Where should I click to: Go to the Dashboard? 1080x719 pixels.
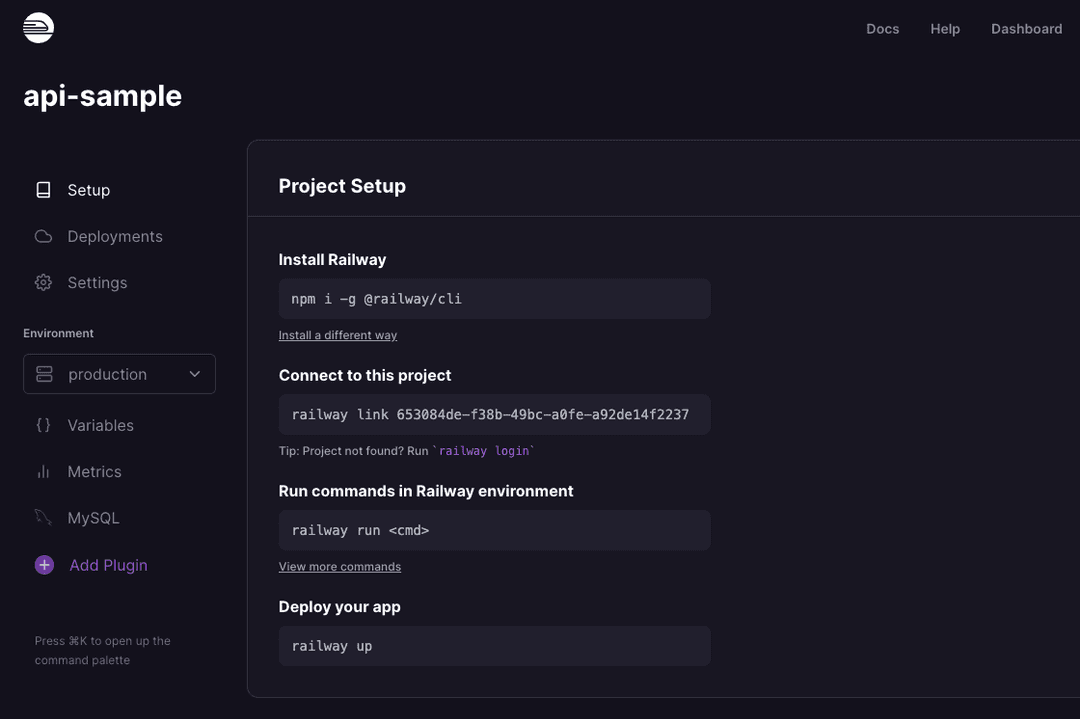pyautogui.click(x=1026, y=29)
